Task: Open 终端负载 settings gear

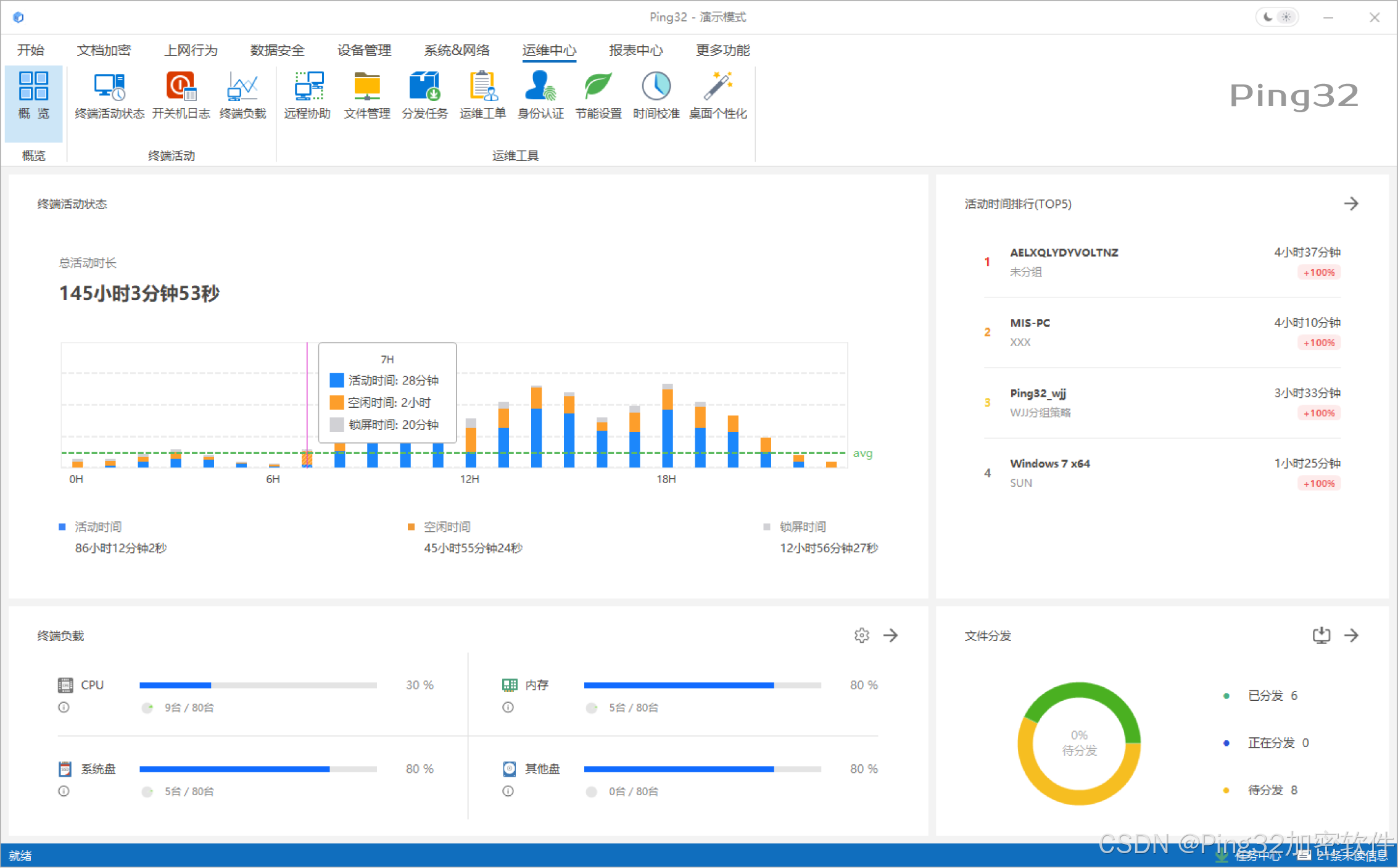Action: tap(862, 635)
